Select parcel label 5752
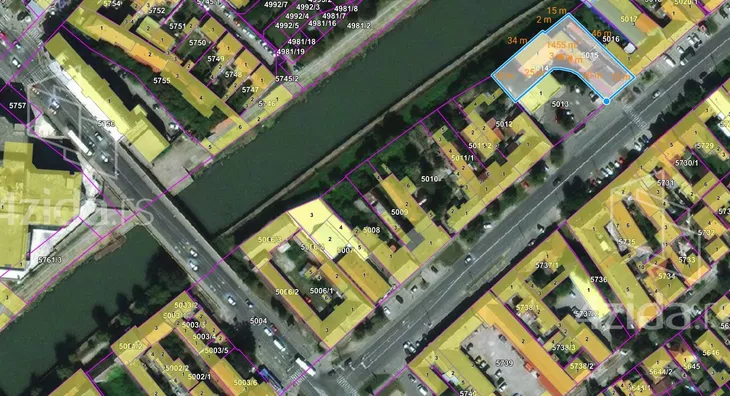Viewport: 730px width, 396px height. (156, 10)
